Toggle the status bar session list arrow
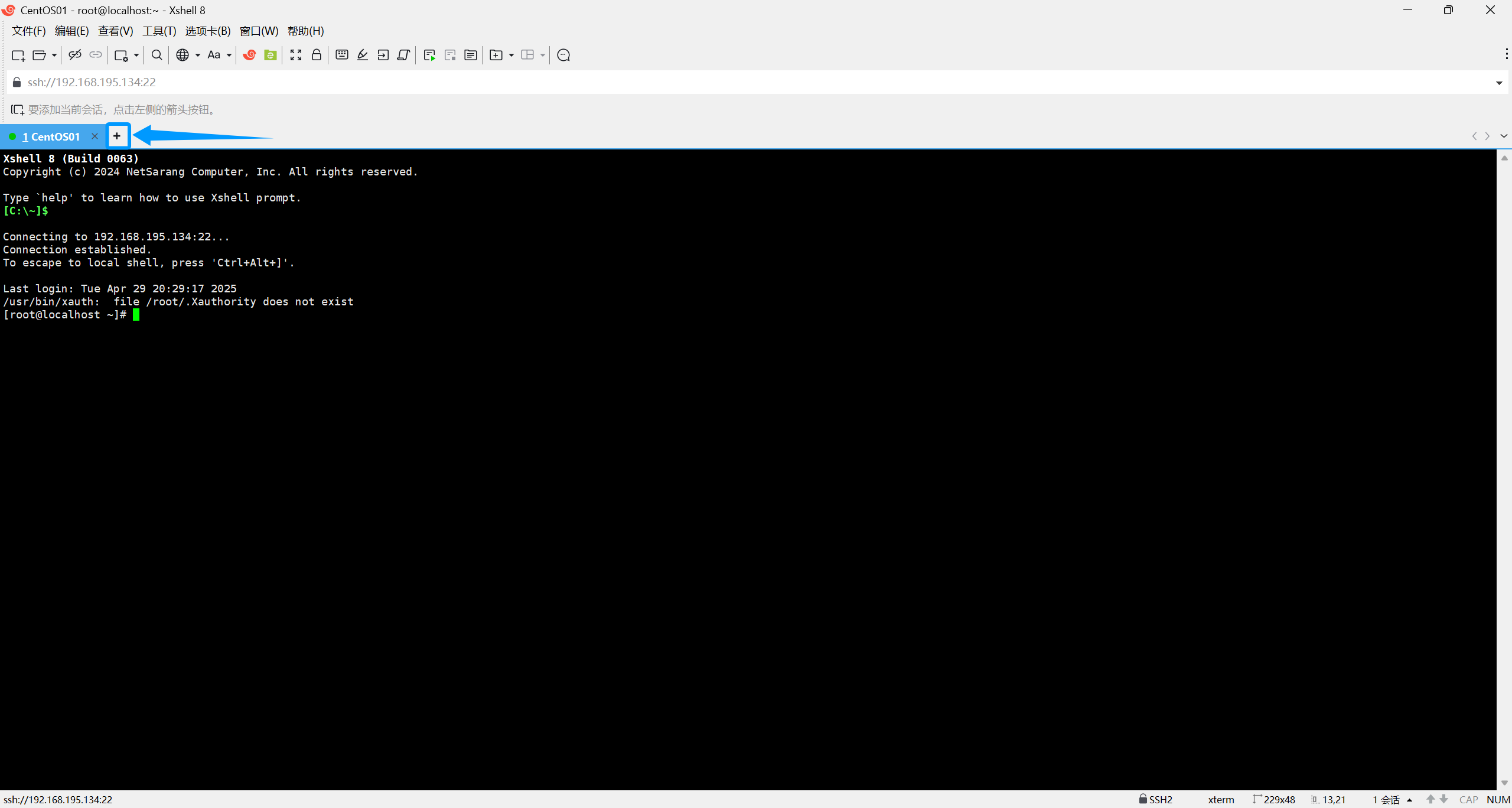This screenshot has height=808, width=1512. pos(1409,800)
